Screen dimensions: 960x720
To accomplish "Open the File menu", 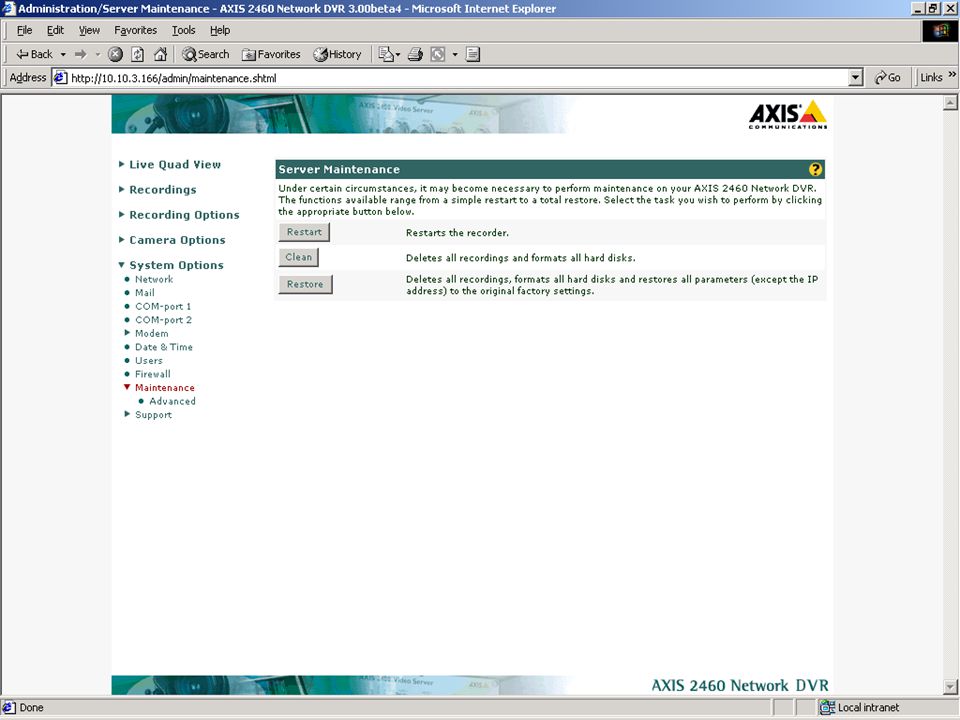I will pyautogui.click(x=24, y=30).
